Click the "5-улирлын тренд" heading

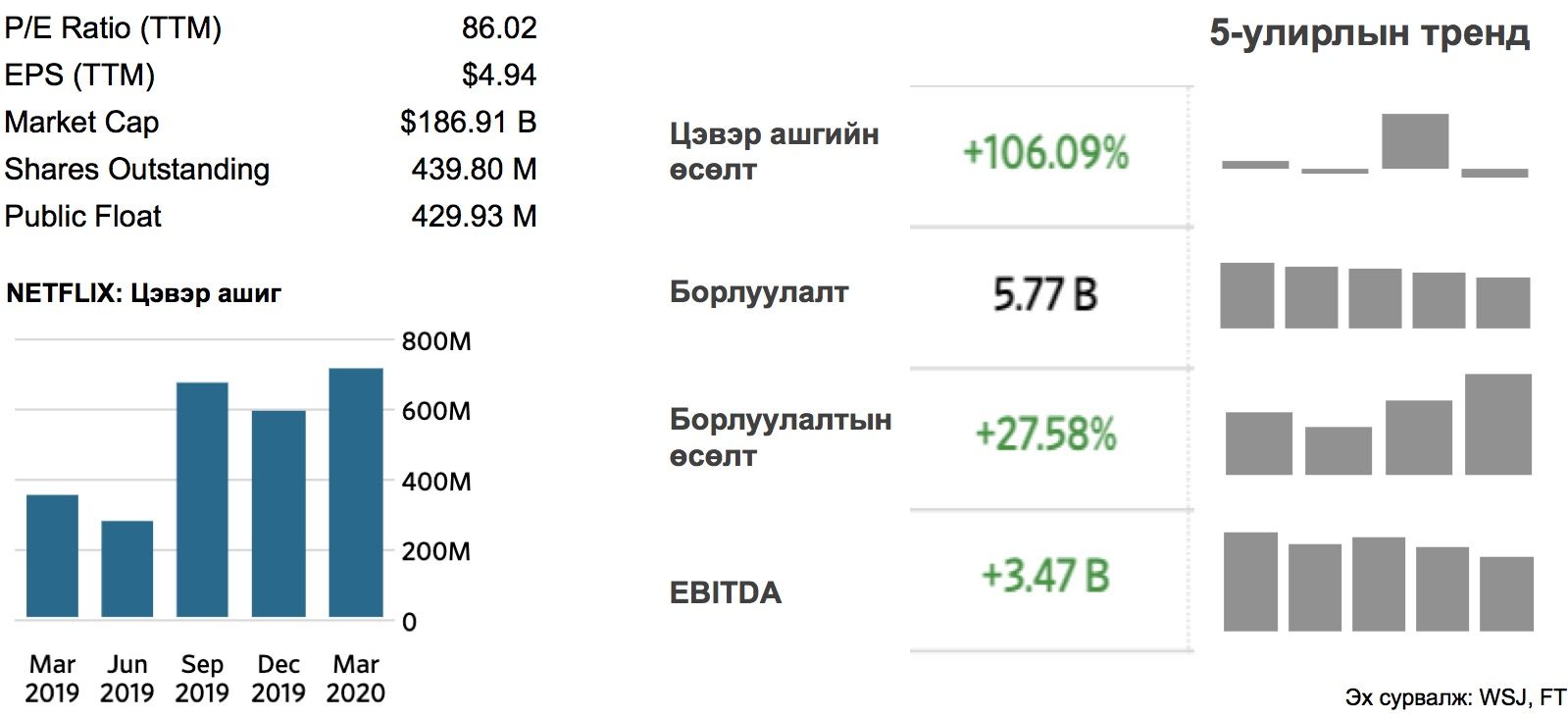tap(1369, 33)
